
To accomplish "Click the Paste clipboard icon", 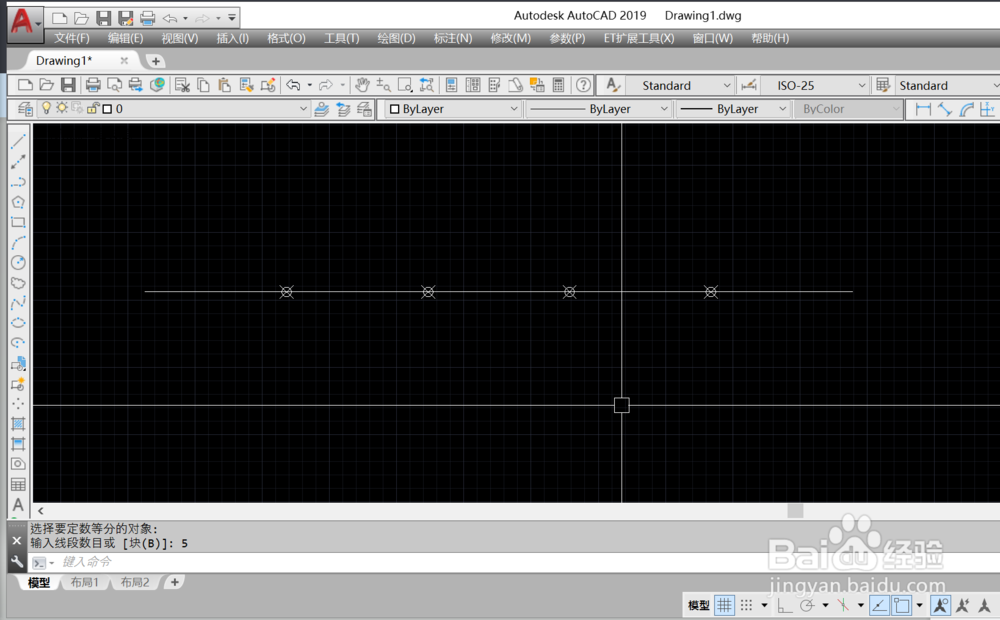I will 224,85.
